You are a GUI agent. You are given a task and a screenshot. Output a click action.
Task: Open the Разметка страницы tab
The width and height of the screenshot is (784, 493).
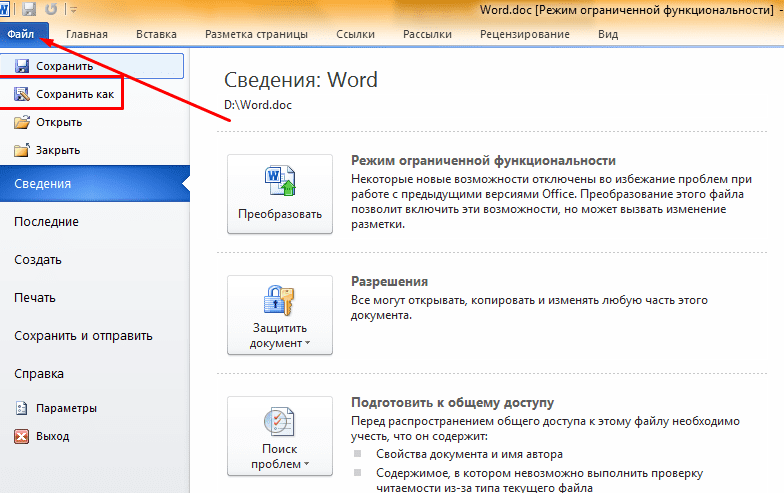tap(256, 34)
